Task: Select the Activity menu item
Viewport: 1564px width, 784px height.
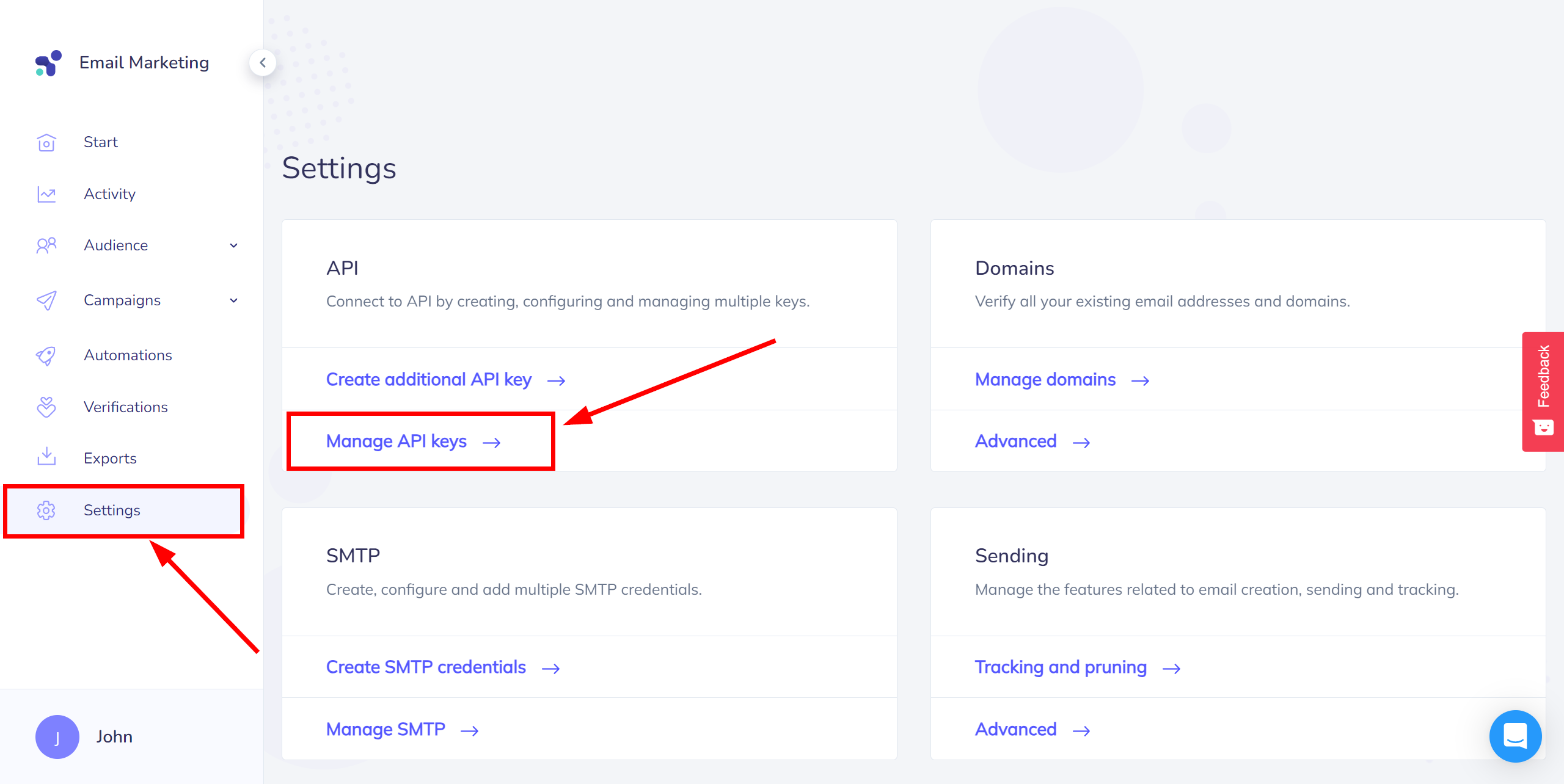Action: [110, 194]
